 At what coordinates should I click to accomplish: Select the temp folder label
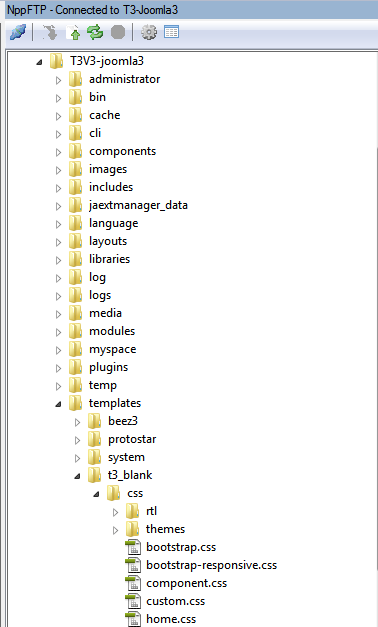(103, 385)
